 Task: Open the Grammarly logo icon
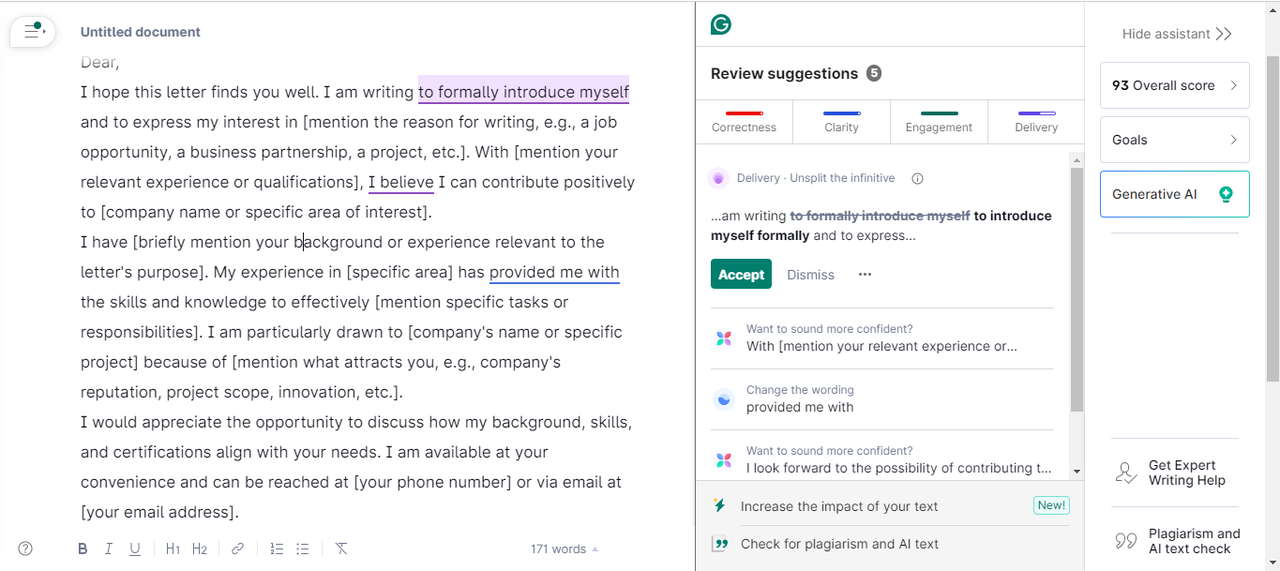pos(720,25)
